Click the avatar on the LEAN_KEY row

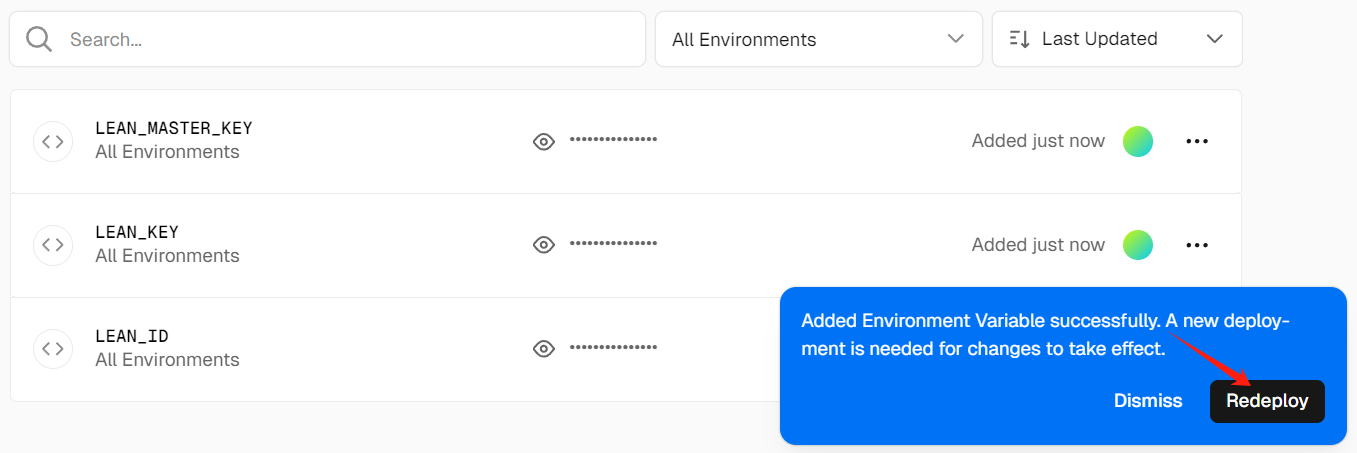coord(1138,245)
